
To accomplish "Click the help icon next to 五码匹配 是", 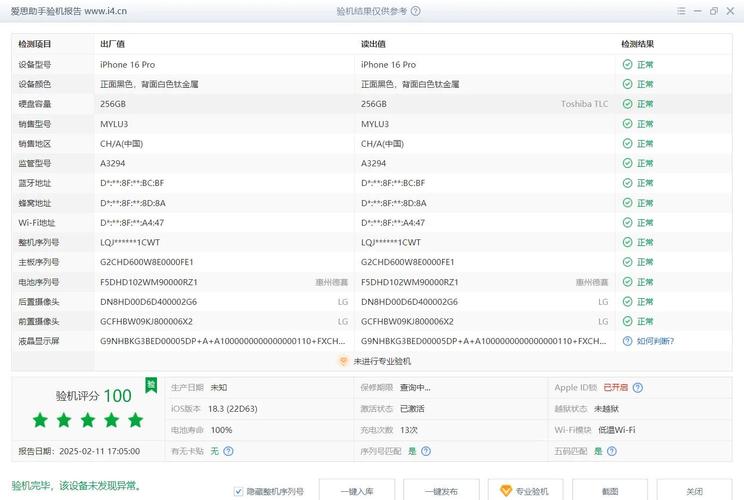I will [612, 451].
